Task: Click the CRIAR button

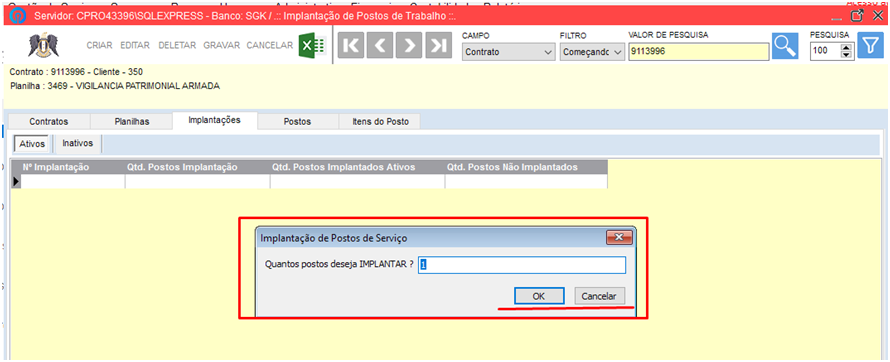Action: pos(99,45)
